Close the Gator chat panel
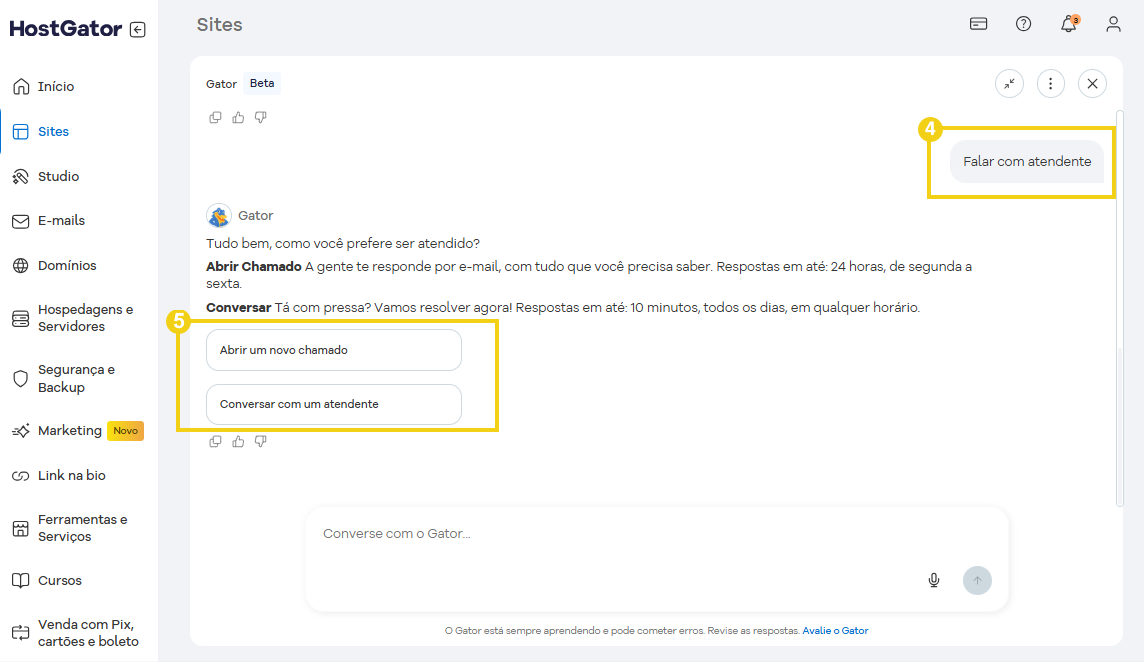 coord(1092,84)
